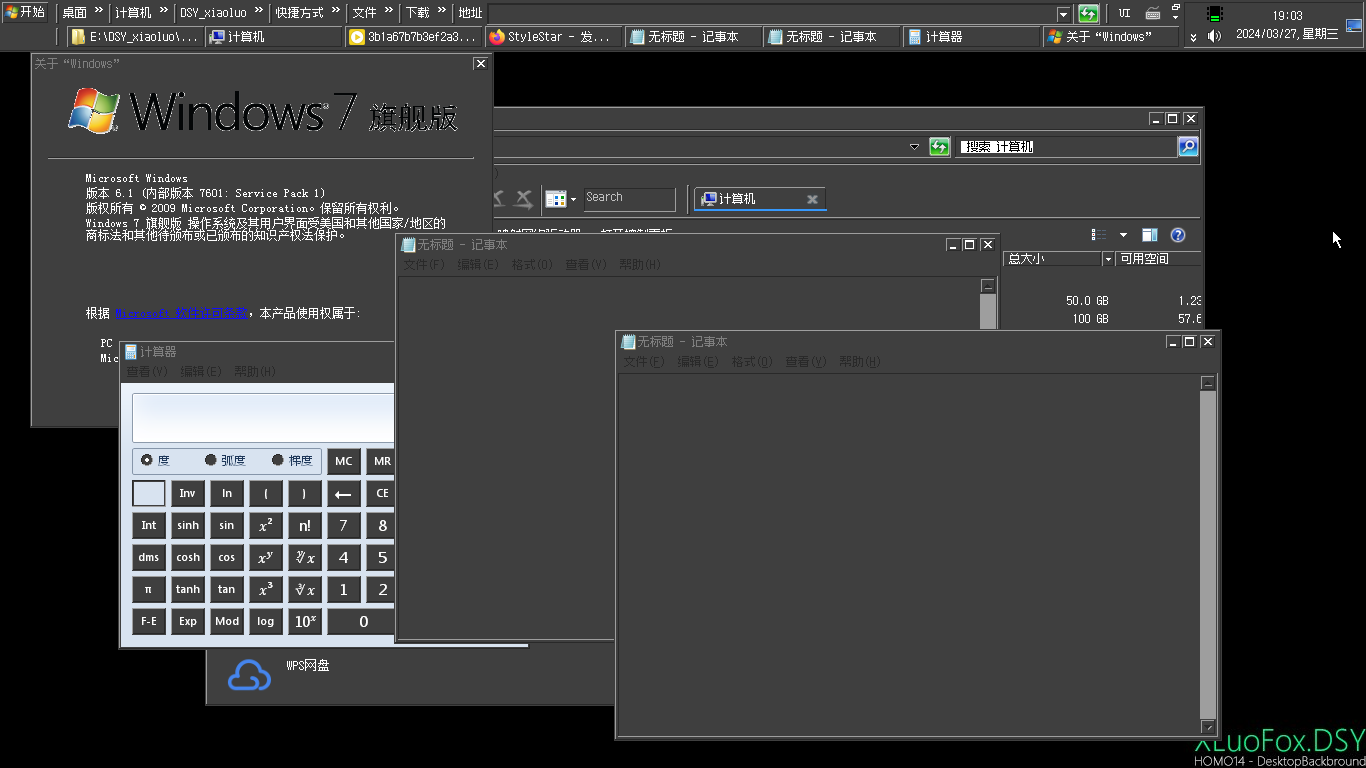Expand the 下载 toolbar chevron
Viewport: 1366px width, 768px height.
tap(441, 12)
